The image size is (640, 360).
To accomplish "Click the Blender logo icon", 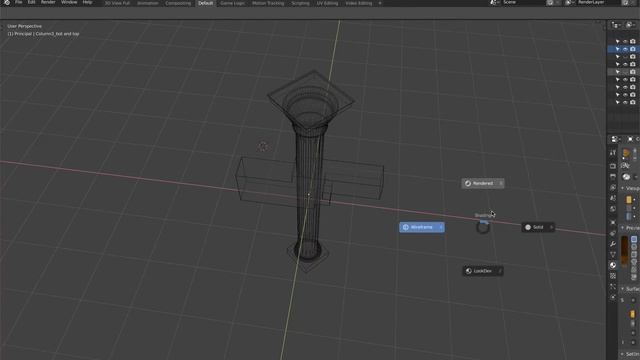I will click(7, 2).
